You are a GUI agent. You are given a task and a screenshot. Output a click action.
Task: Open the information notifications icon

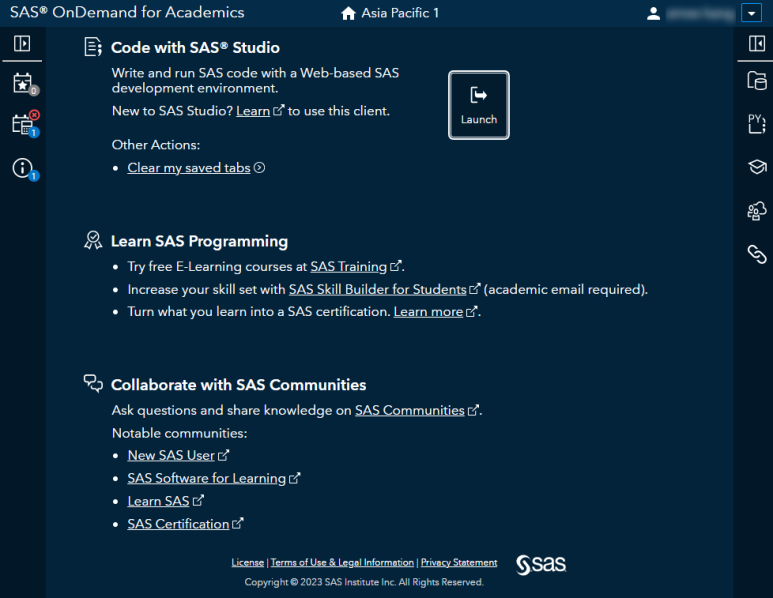(x=22, y=168)
